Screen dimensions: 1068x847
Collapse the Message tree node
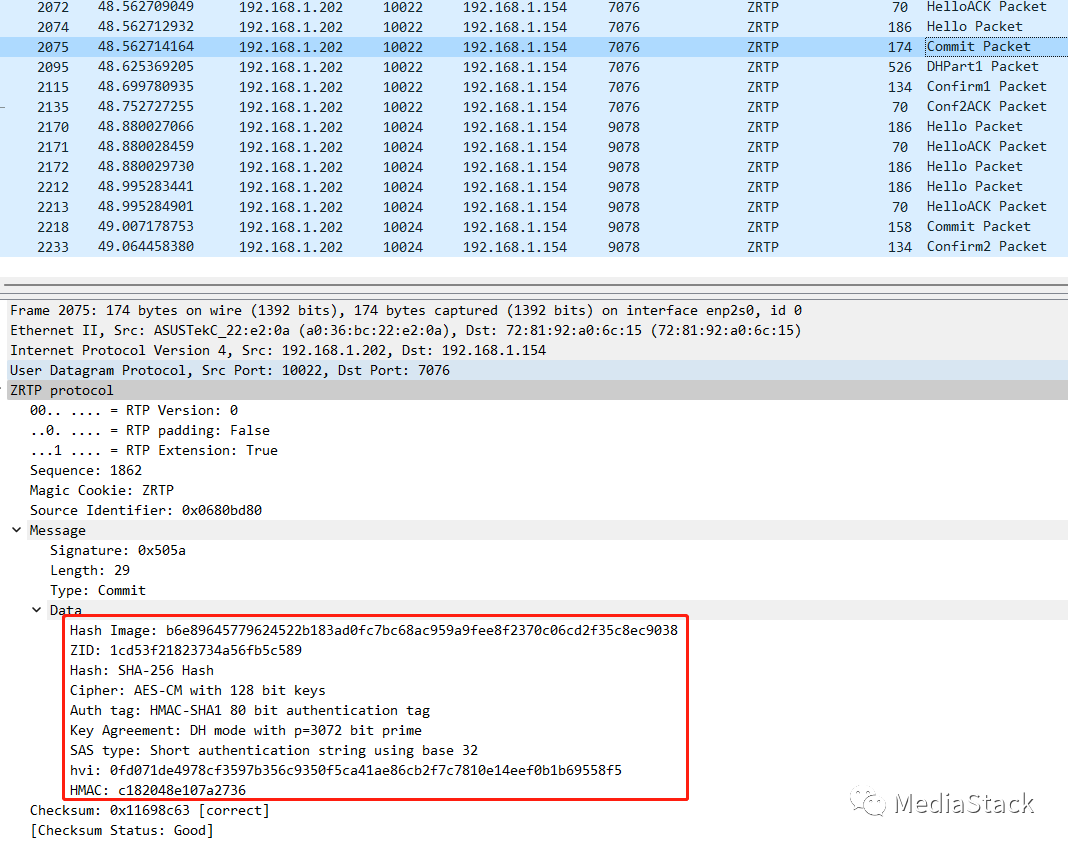[x=16, y=530]
